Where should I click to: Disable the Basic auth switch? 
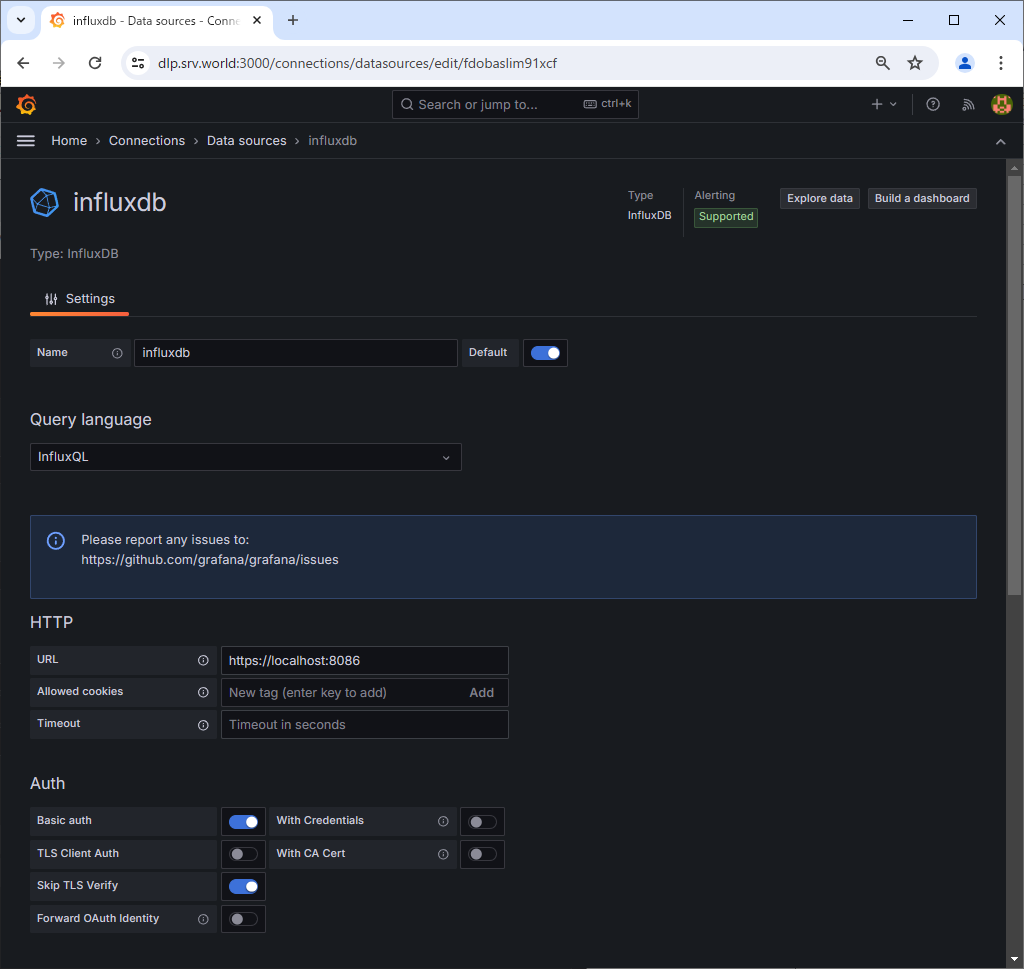click(x=243, y=822)
